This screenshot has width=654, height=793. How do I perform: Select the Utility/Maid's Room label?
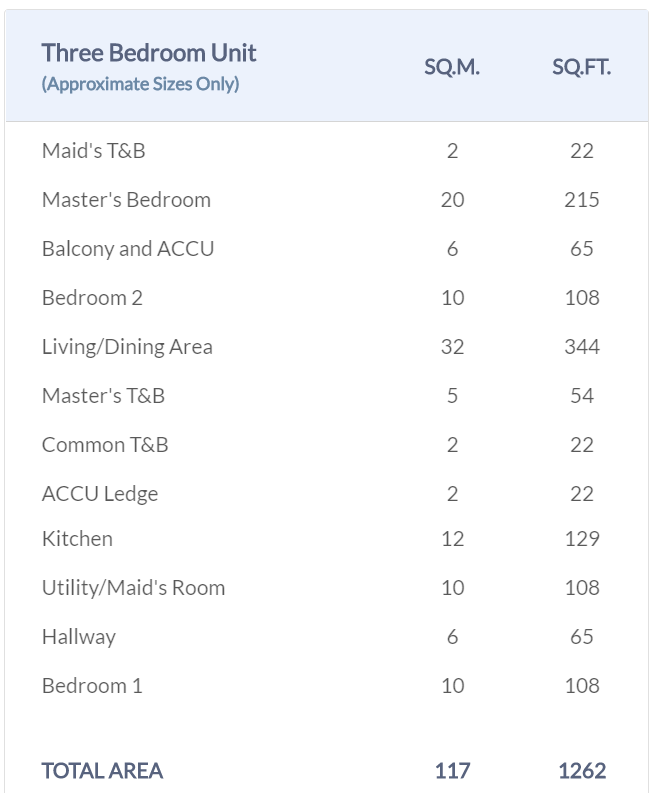point(133,588)
